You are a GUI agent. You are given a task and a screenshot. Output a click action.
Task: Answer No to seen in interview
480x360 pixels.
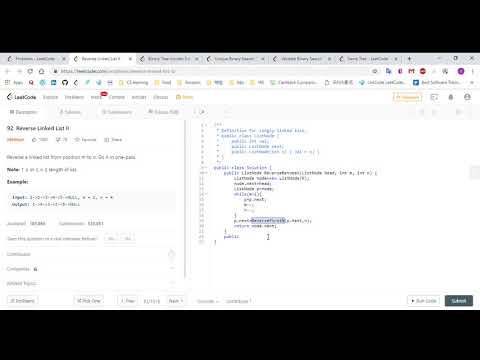point(128,238)
